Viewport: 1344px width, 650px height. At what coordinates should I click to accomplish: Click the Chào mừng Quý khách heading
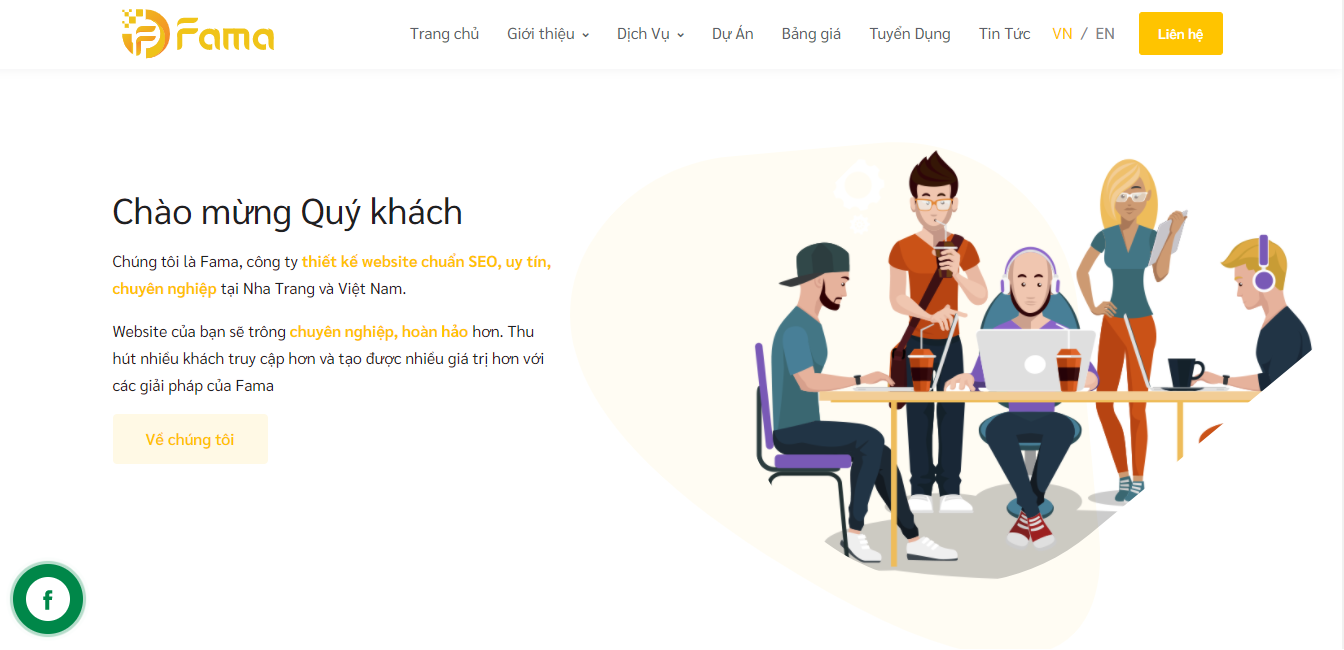pos(287,212)
